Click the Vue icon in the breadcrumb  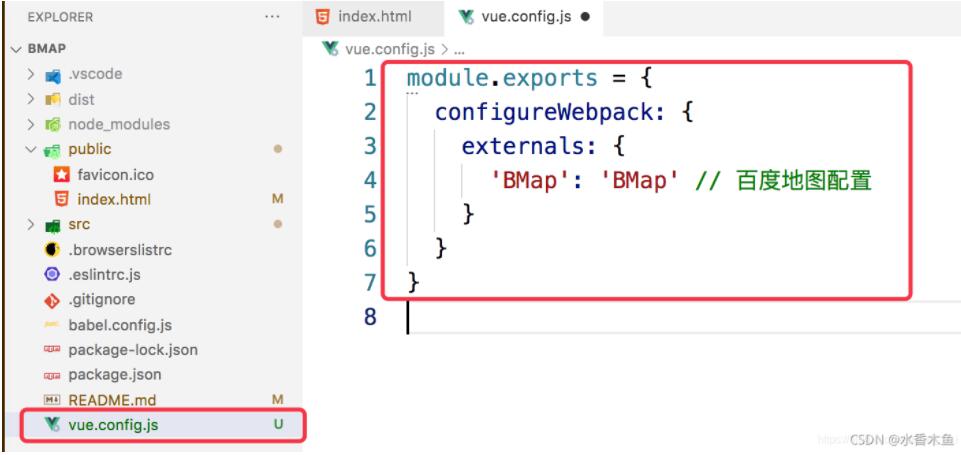click(x=331, y=49)
